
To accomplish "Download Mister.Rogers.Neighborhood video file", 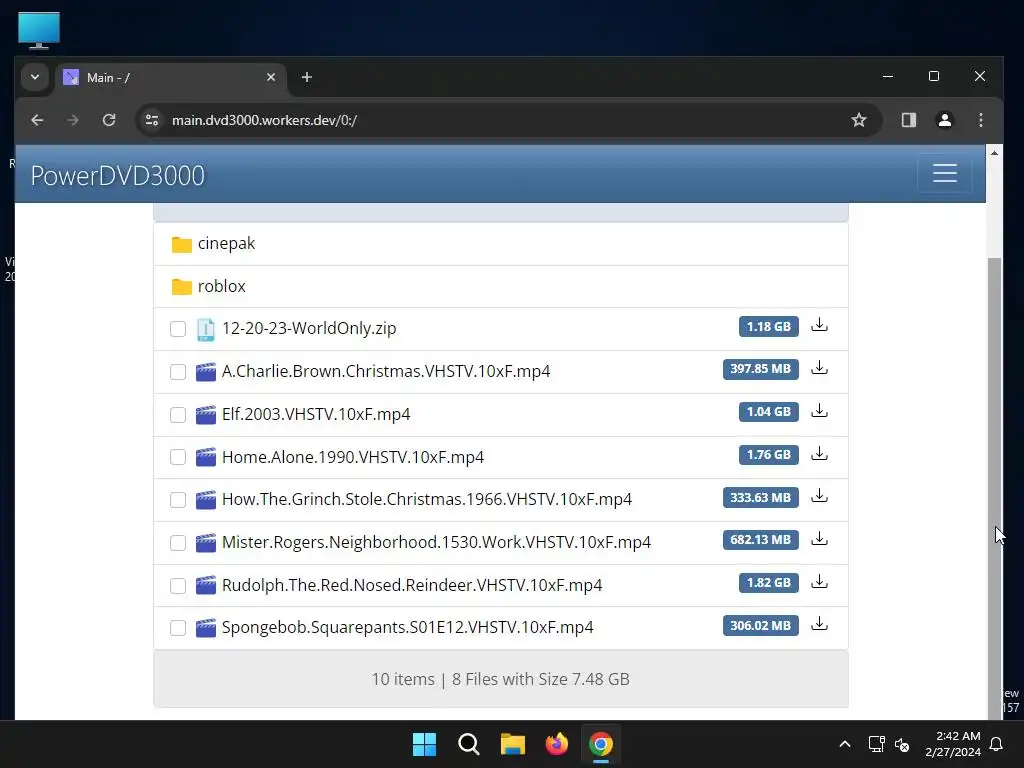I will 819,539.
